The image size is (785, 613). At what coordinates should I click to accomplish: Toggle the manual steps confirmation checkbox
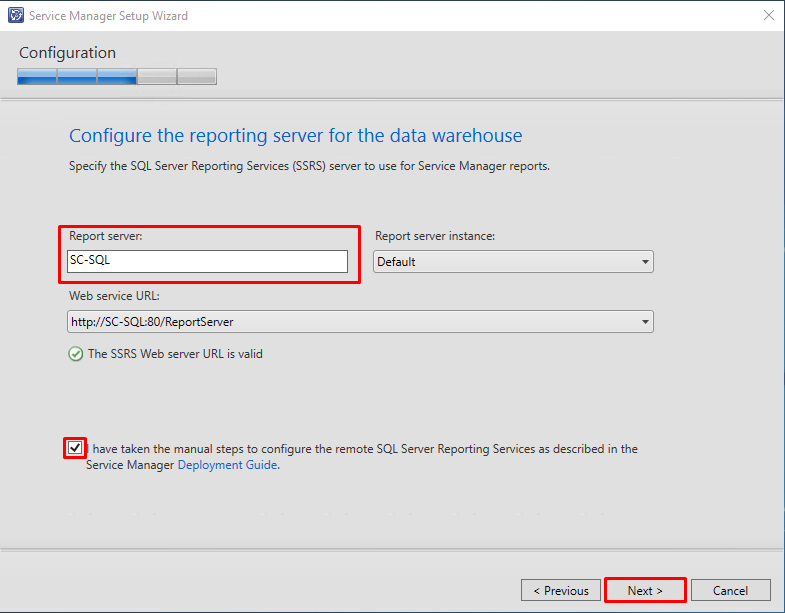[75, 447]
